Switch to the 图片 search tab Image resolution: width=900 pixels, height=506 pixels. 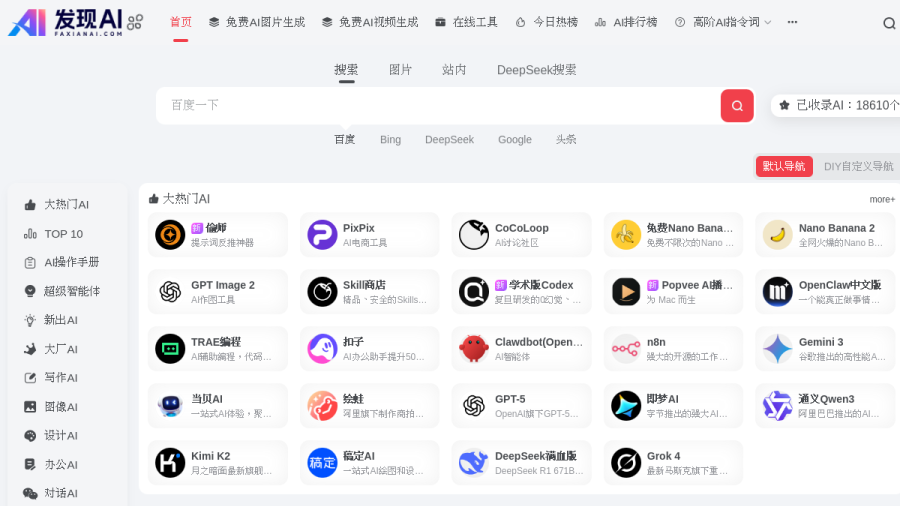pyautogui.click(x=400, y=70)
